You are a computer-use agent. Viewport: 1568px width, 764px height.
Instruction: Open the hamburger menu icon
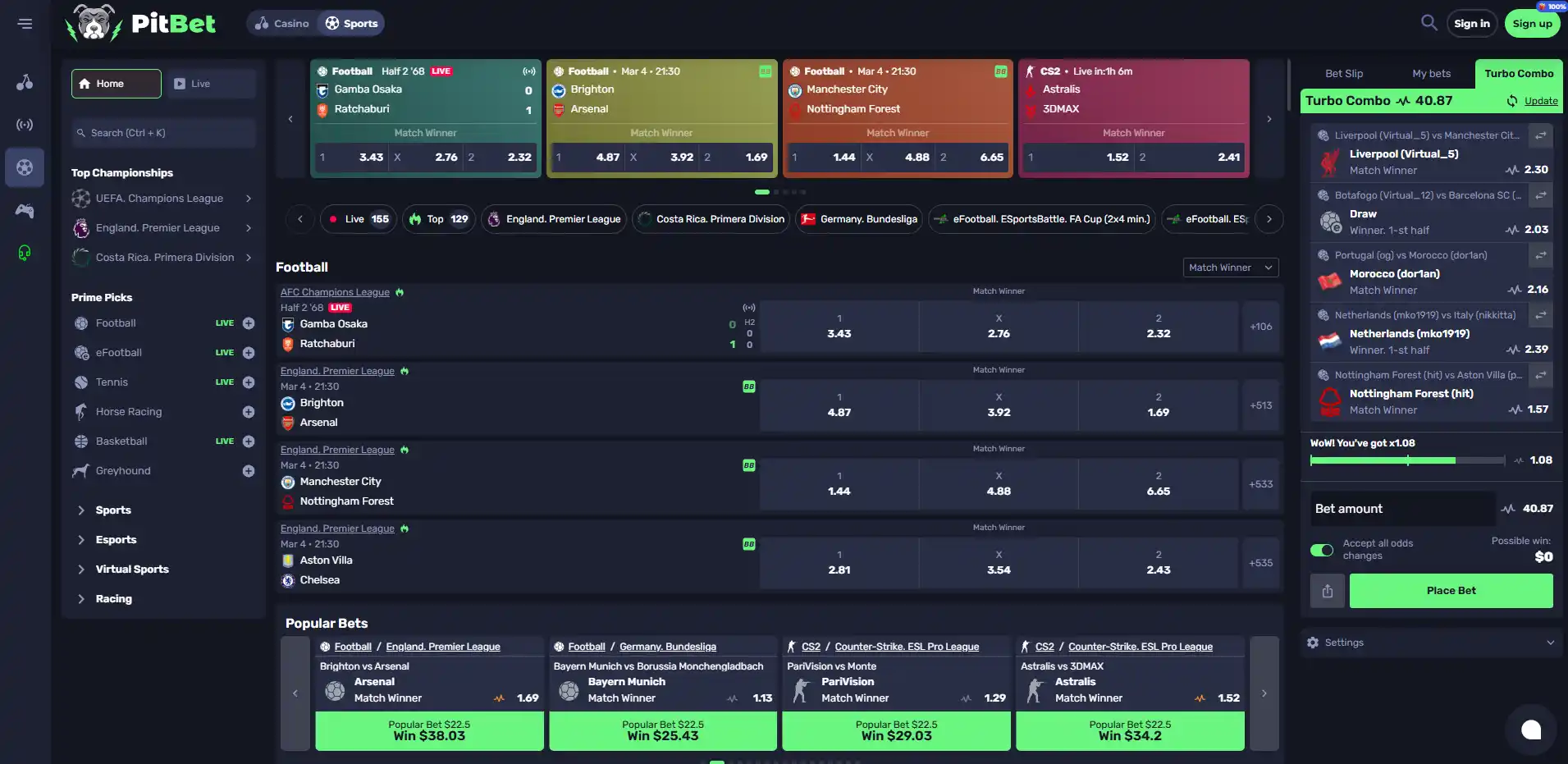pos(25,24)
